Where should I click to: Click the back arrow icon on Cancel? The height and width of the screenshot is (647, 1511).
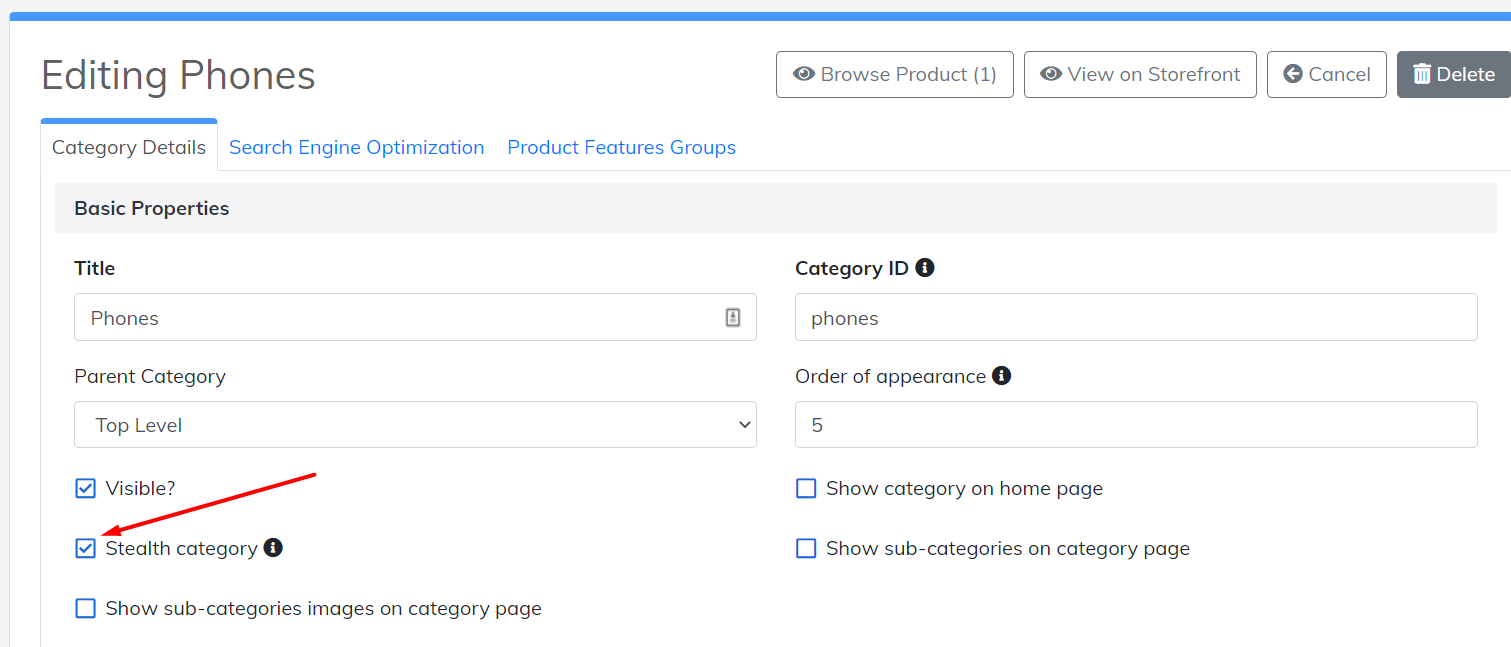[1293, 74]
